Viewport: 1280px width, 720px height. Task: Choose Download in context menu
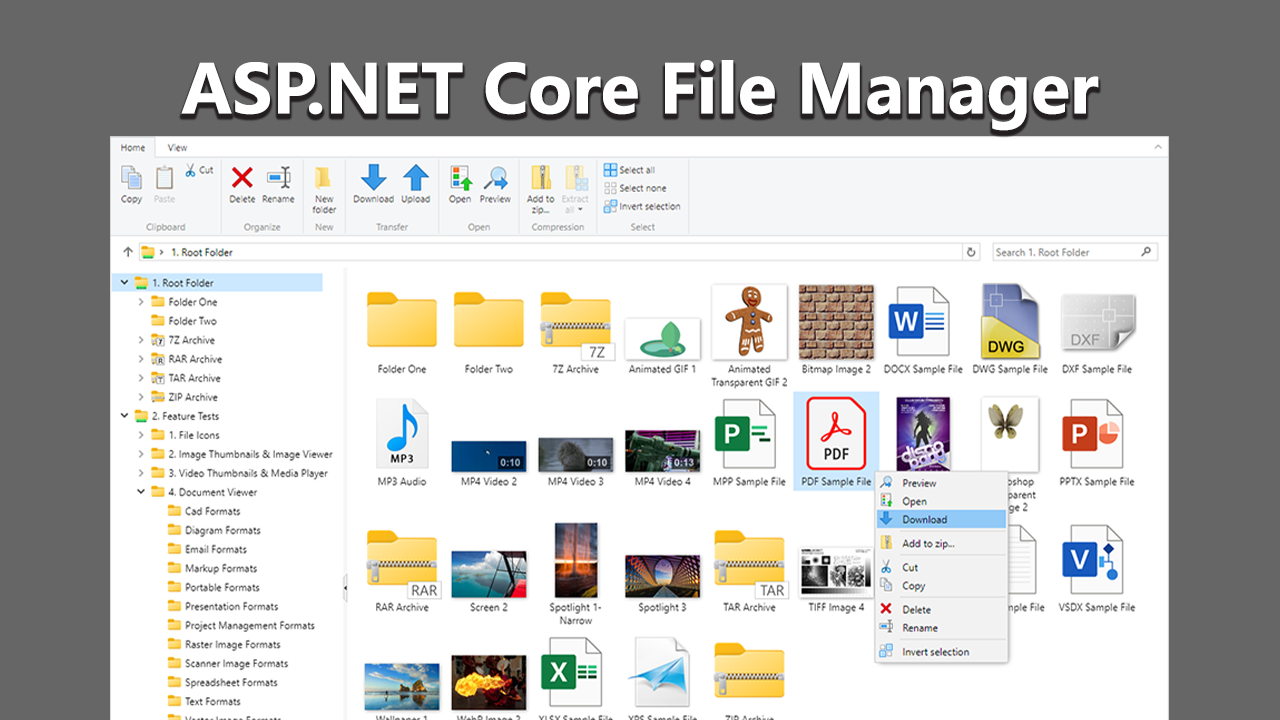click(941, 520)
